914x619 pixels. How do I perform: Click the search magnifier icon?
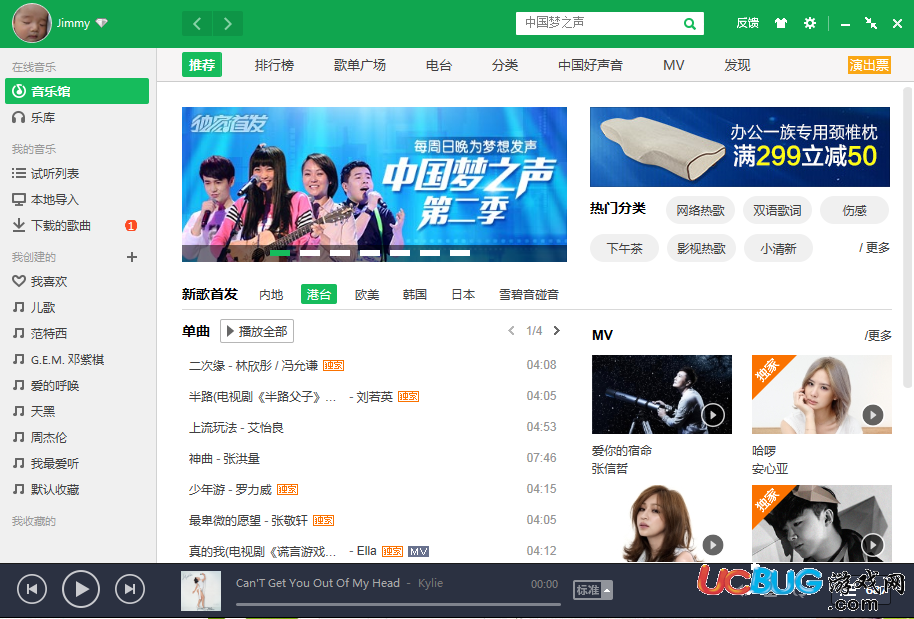click(690, 24)
